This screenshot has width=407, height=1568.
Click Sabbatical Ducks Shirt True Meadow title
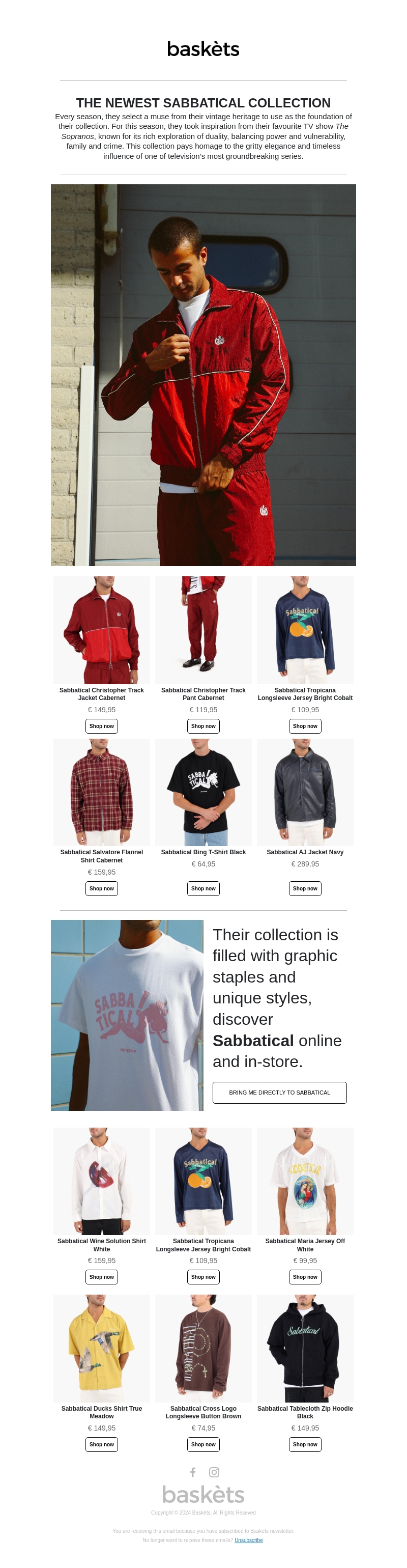point(102,1412)
